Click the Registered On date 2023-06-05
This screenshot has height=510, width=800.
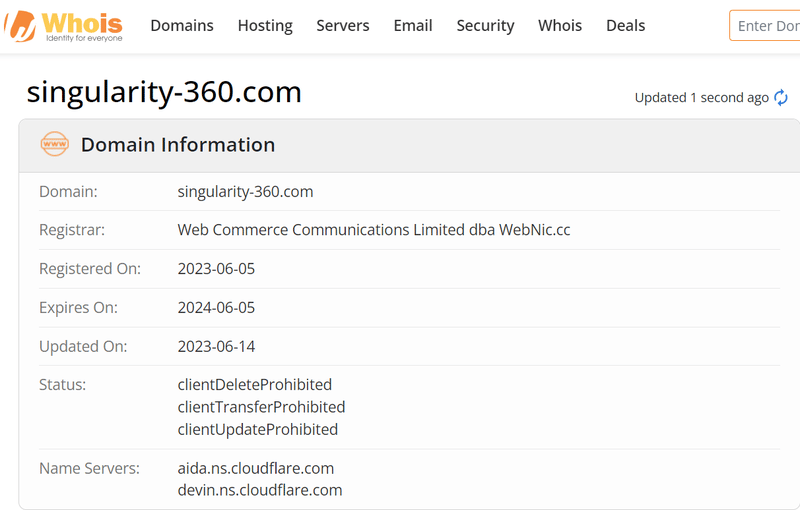coord(216,269)
